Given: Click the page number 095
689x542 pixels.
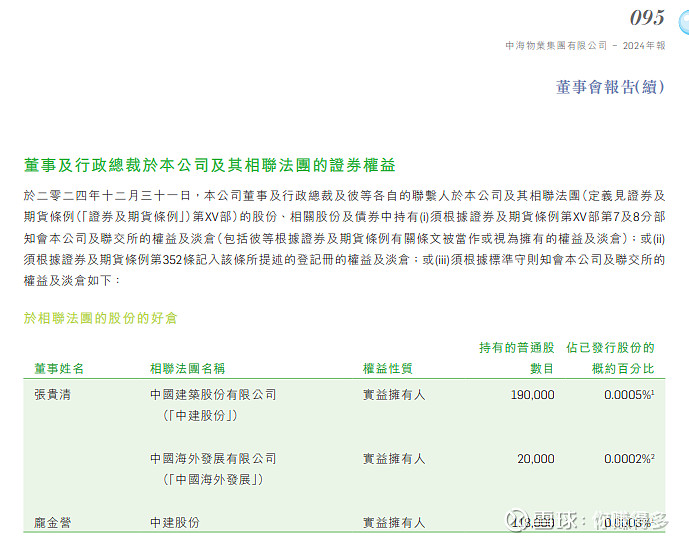Looking at the screenshot, I should tap(647, 18).
